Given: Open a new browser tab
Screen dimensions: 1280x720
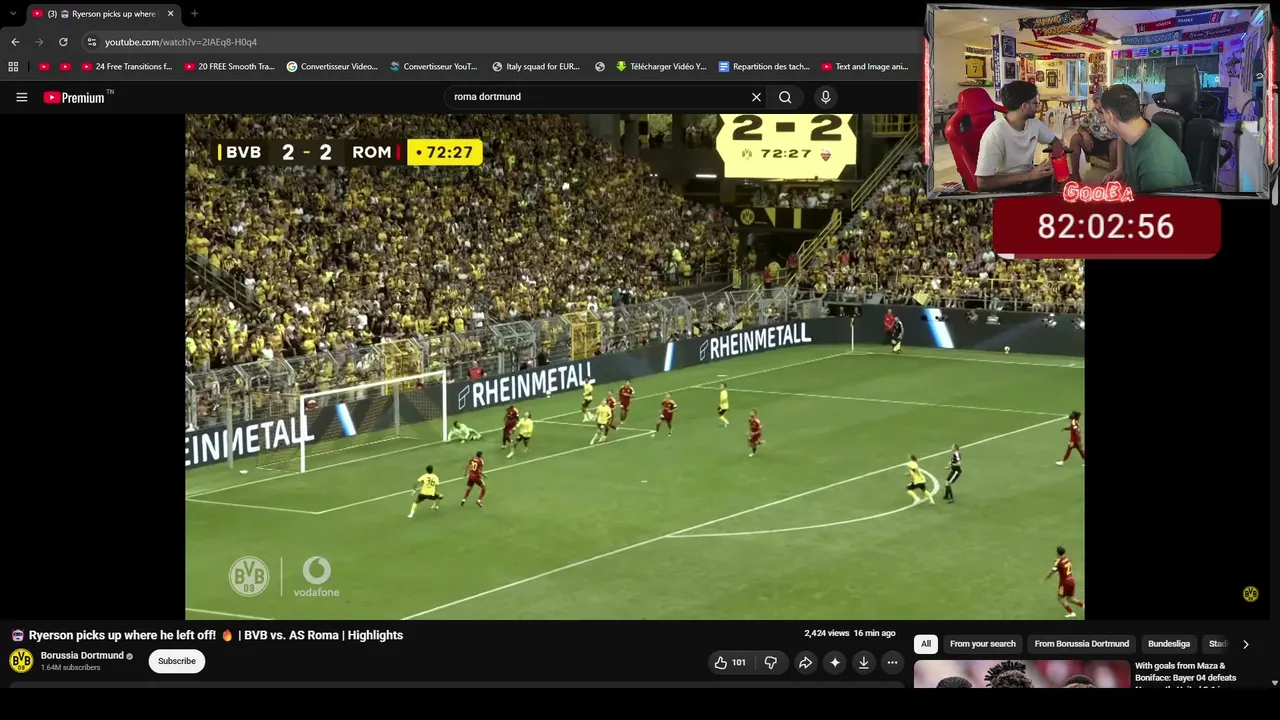Looking at the screenshot, I should [x=194, y=14].
